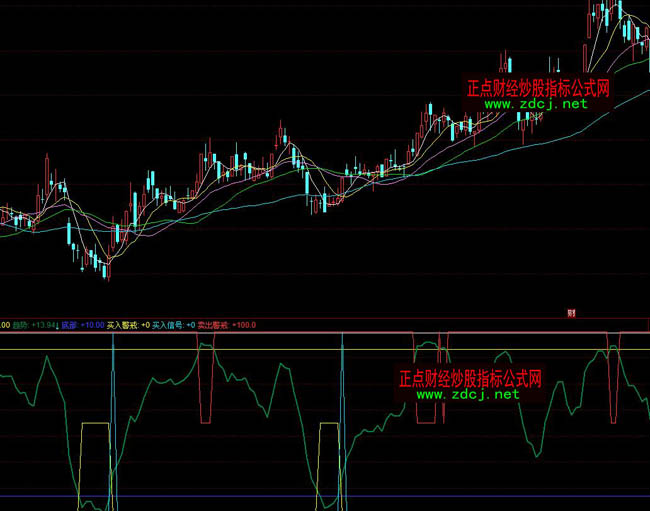Click lower red 正点财经炒股指标公式网 title

(469, 379)
